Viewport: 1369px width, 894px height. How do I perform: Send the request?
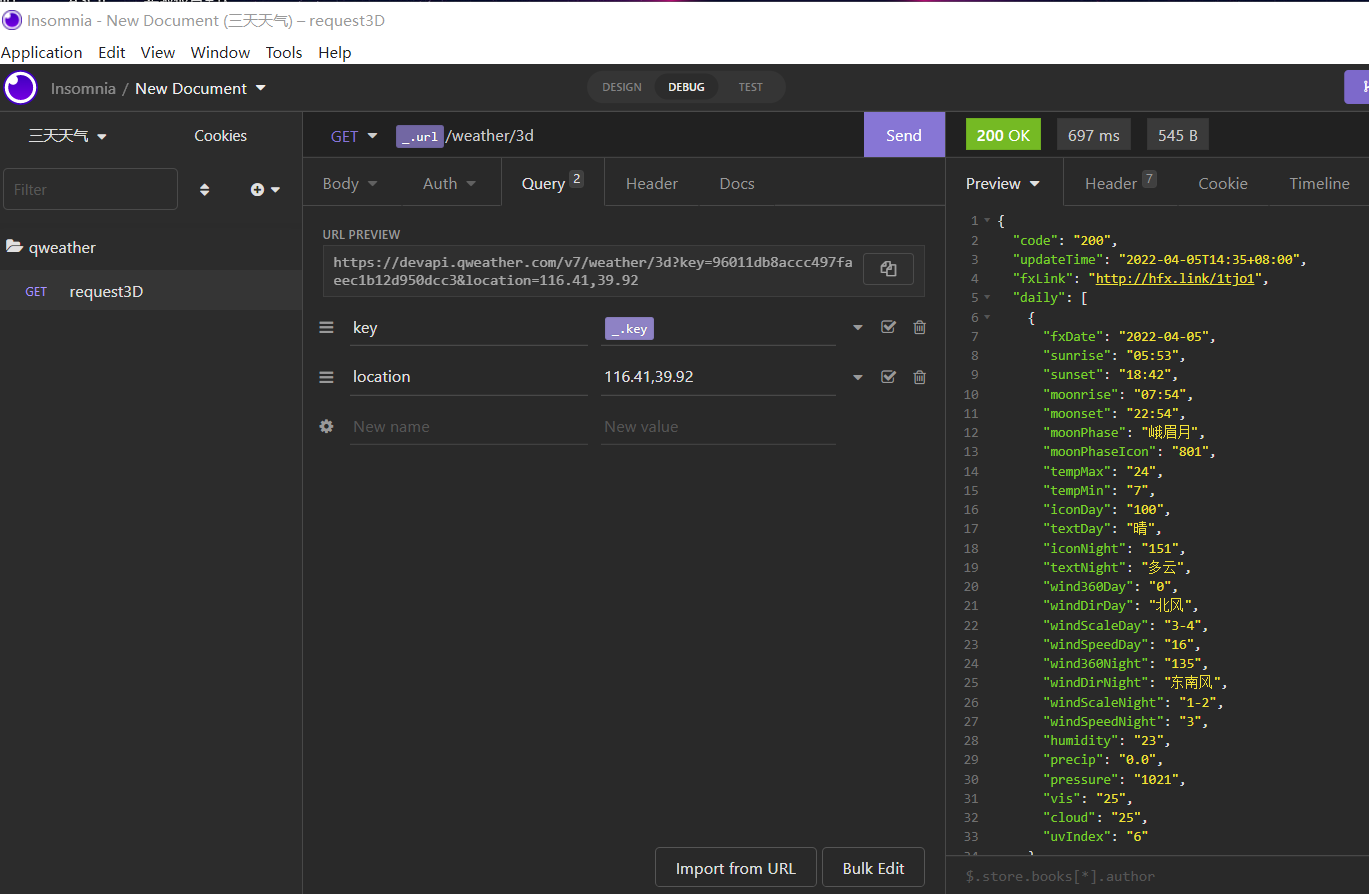(x=904, y=135)
